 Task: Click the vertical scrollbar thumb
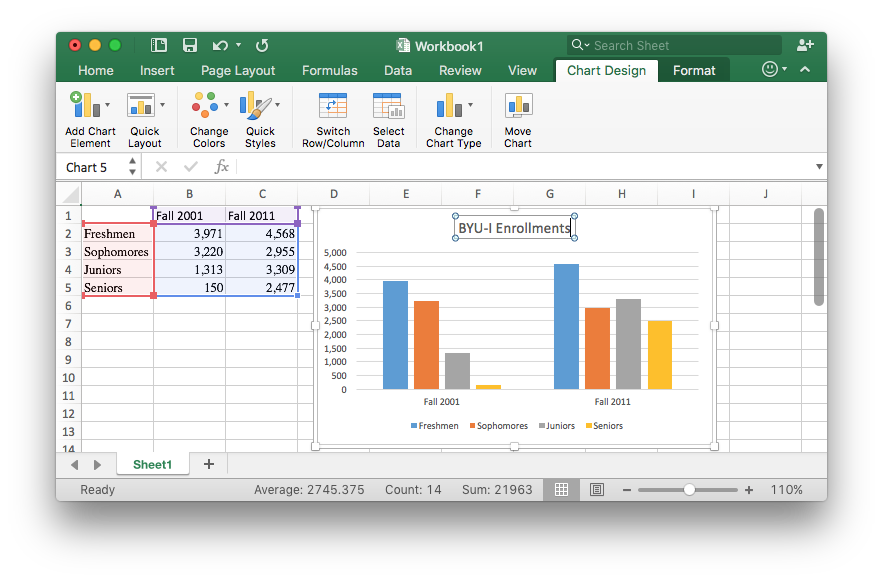point(819,257)
